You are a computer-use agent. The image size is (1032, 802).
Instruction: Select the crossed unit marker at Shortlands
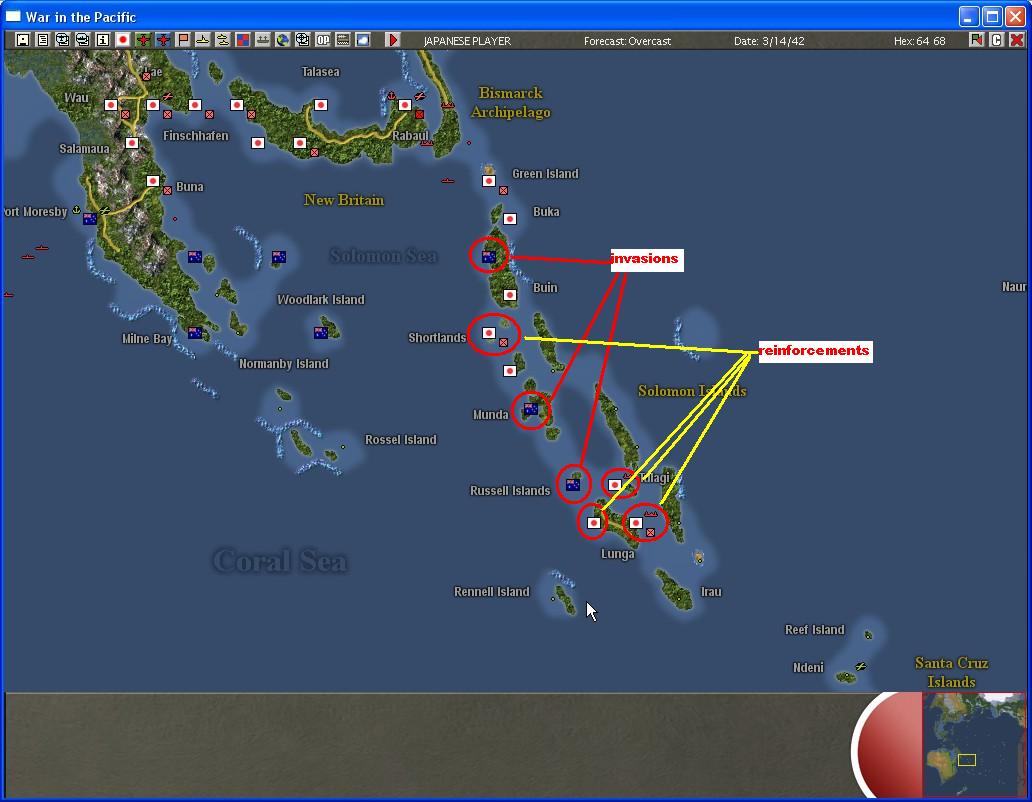click(x=503, y=342)
